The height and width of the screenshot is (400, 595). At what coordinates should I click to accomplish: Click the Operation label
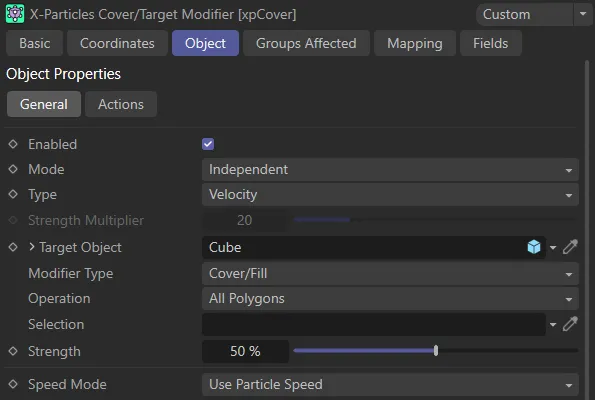59,299
